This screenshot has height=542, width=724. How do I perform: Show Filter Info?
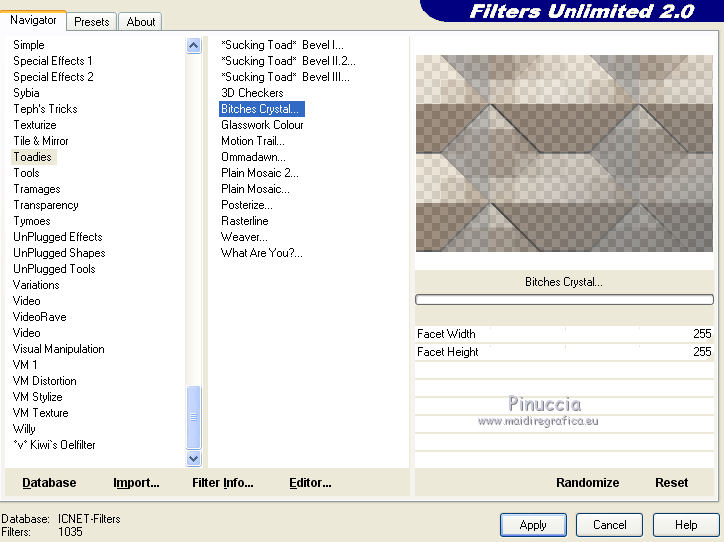coord(223,482)
